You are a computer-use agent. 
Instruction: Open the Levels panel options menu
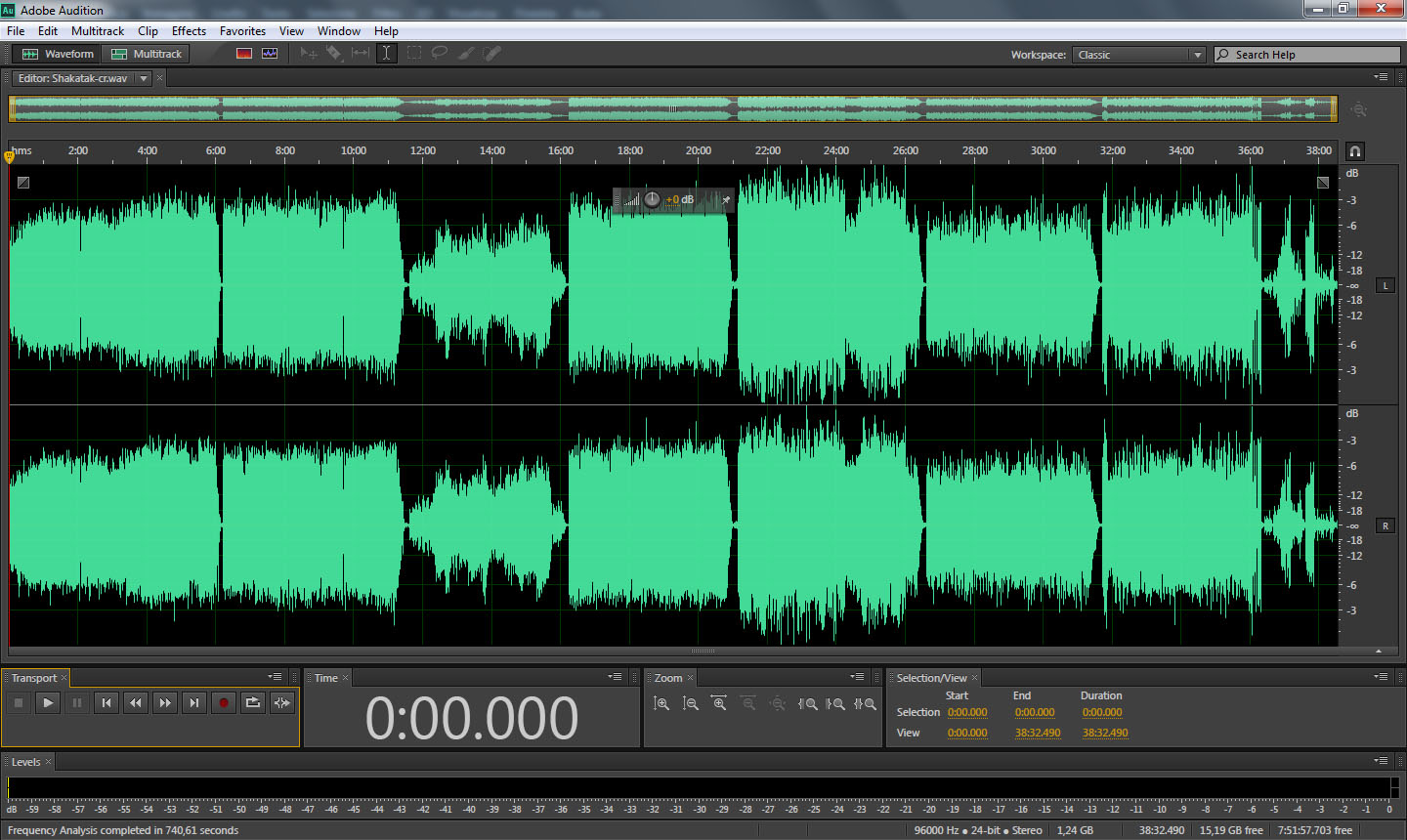pos(1381,761)
